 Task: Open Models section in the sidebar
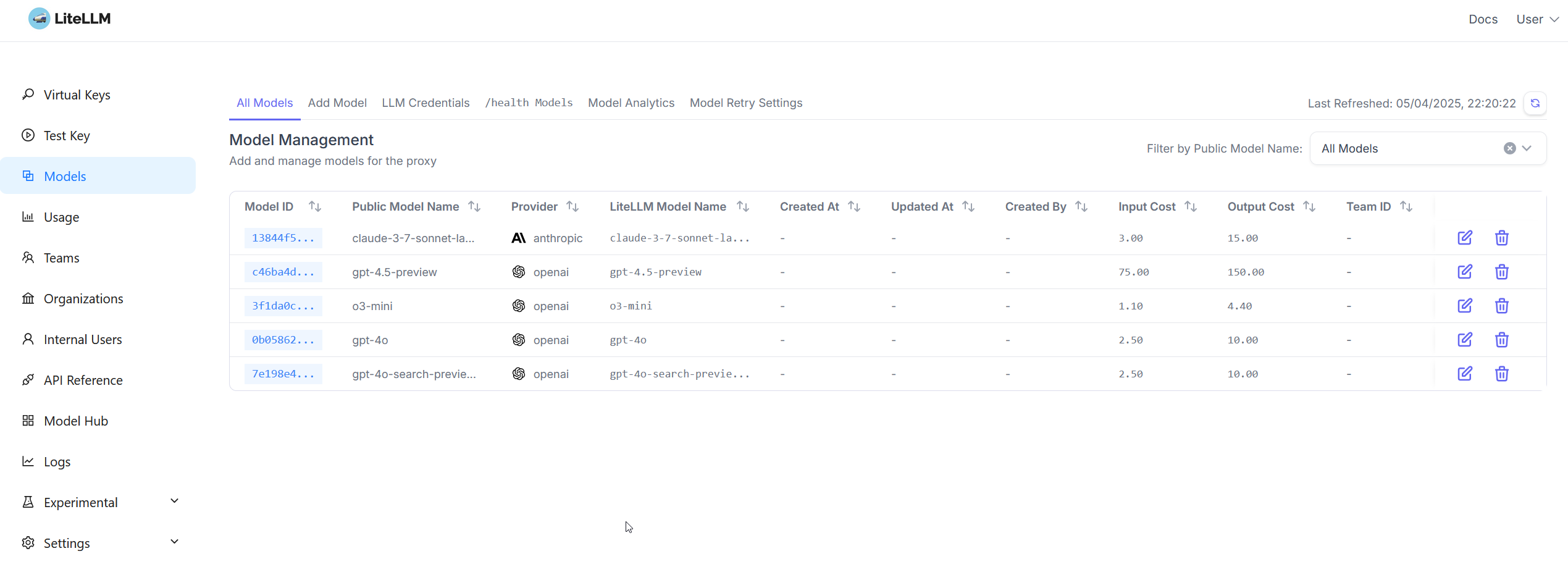click(64, 176)
